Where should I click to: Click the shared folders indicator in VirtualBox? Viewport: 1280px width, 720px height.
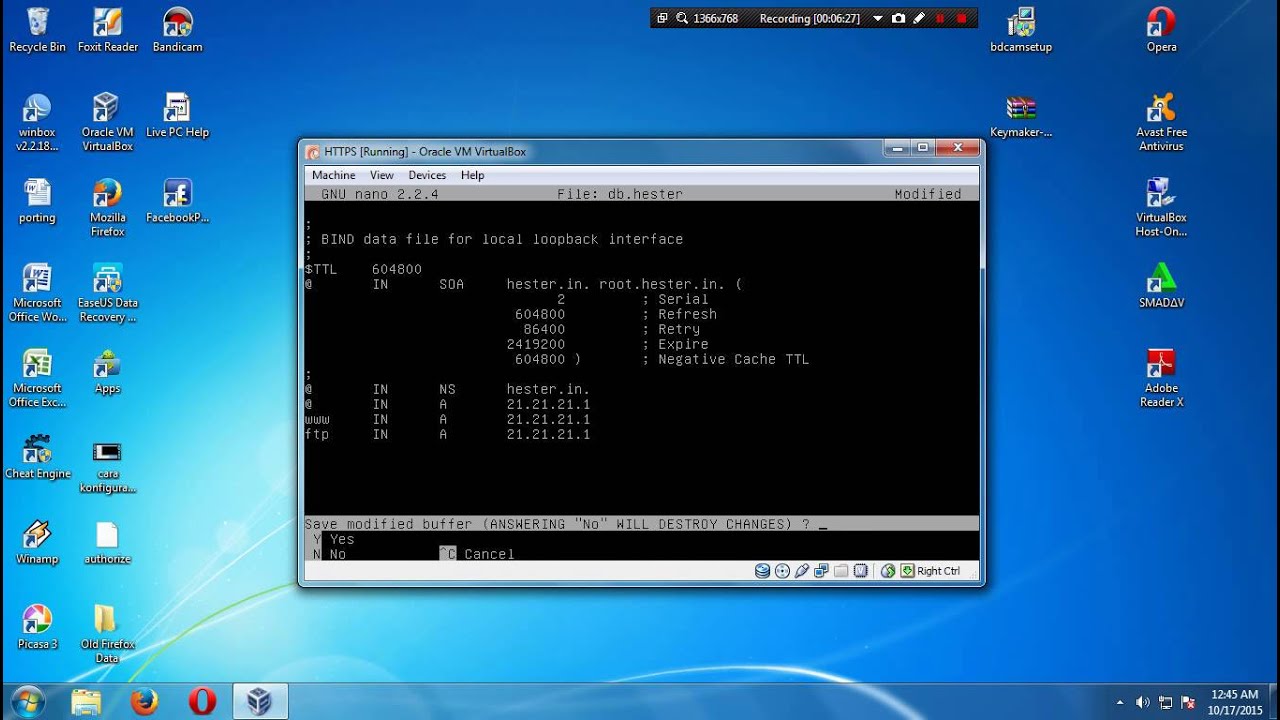pos(840,571)
